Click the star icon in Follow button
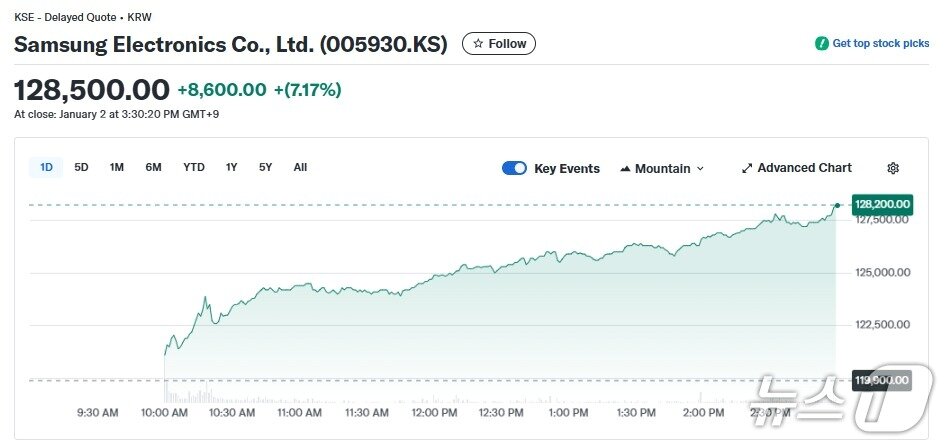947x446 pixels. coord(478,44)
